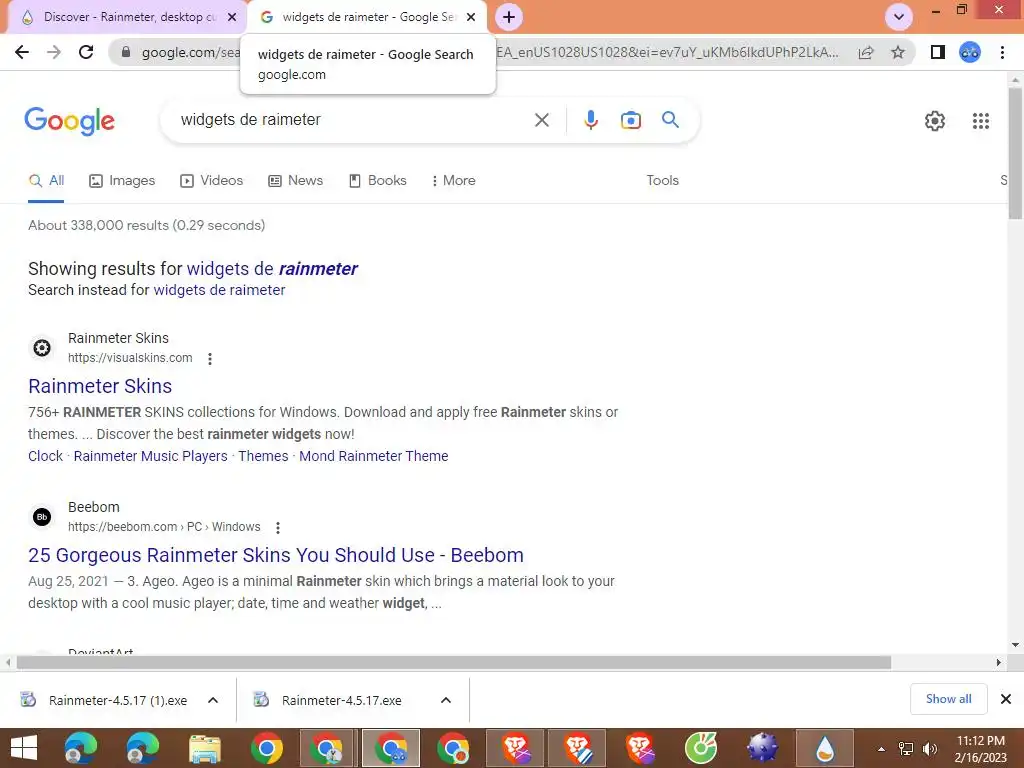Click the vertical scrollbar thumb
The image size is (1024, 768).
1016,153
